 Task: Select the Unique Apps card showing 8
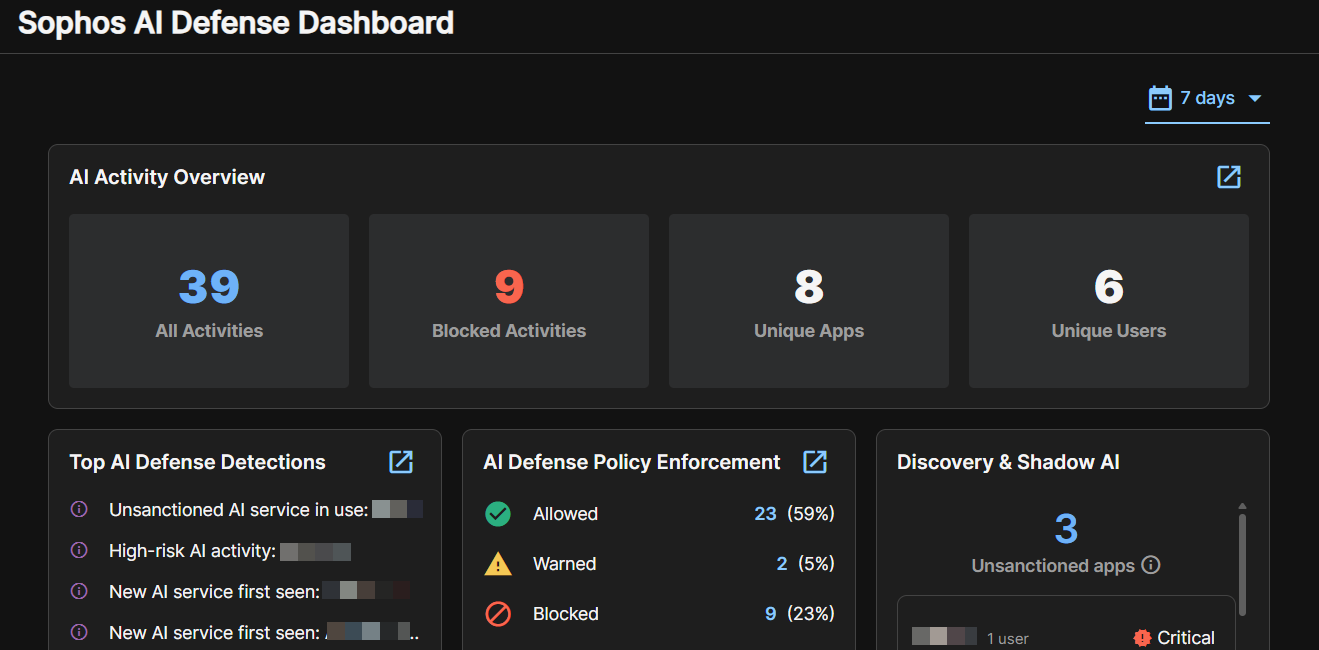point(809,301)
